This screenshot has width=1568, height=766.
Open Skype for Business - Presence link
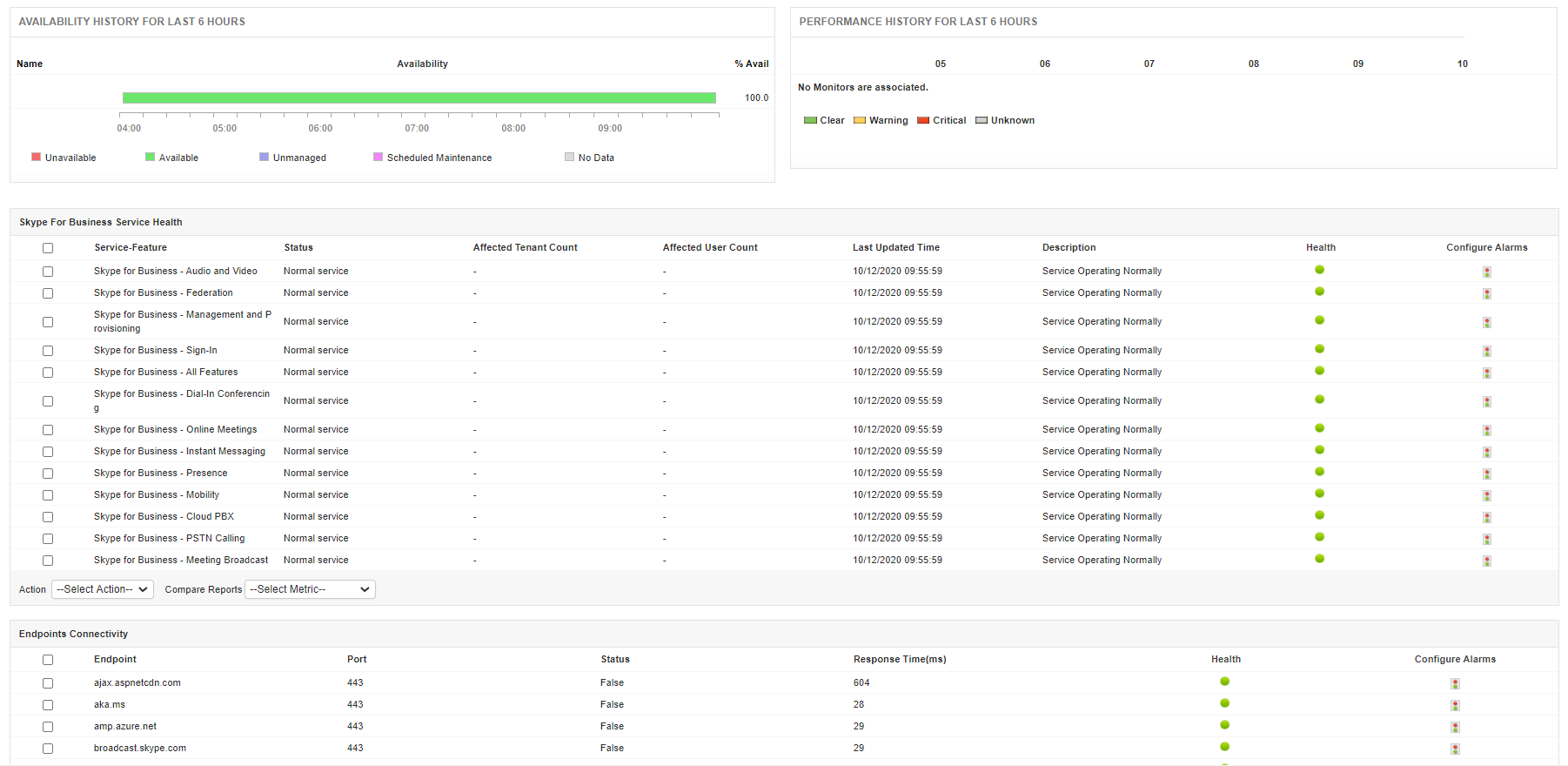[161, 473]
